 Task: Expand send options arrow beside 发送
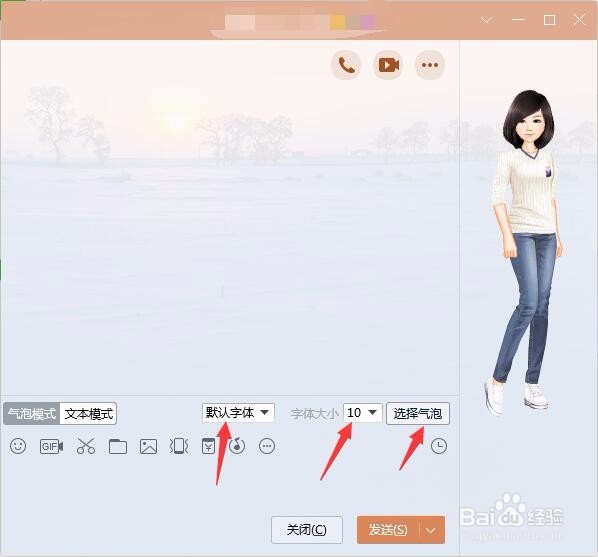431,530
